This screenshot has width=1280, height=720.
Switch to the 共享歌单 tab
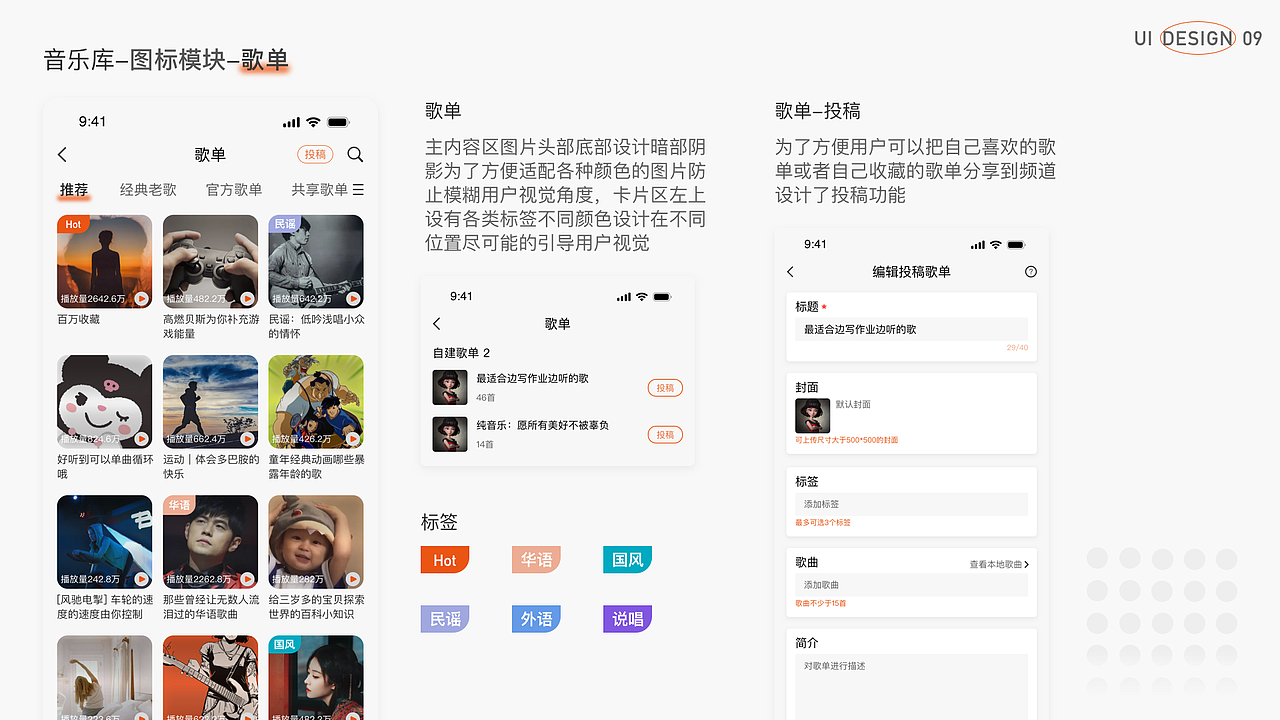(320, 189)
